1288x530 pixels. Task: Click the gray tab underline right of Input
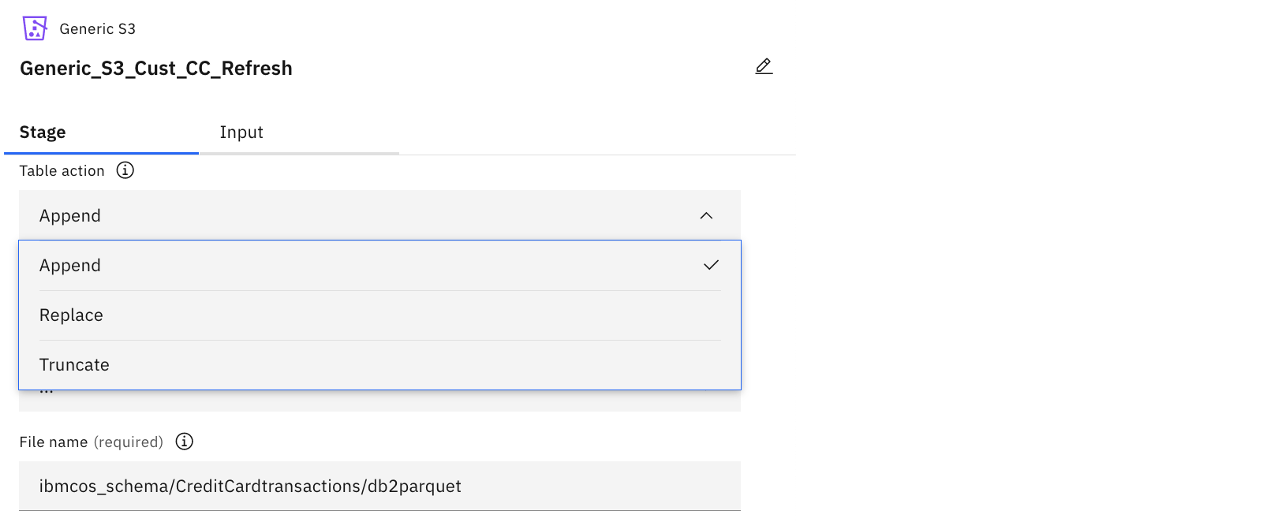(x=340, y=153)
